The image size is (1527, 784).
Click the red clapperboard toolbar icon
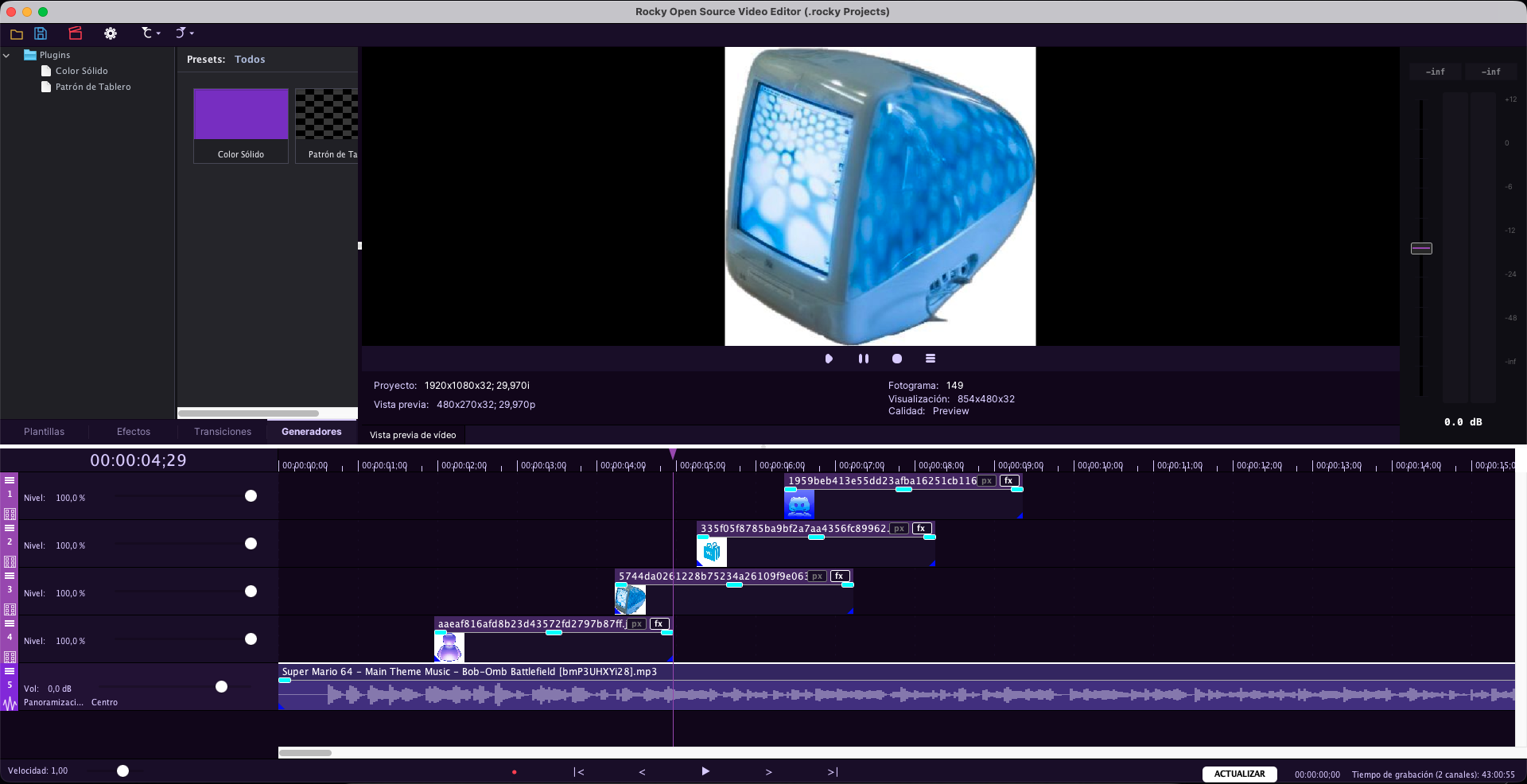pyautogui.click(x=76, y=33)
